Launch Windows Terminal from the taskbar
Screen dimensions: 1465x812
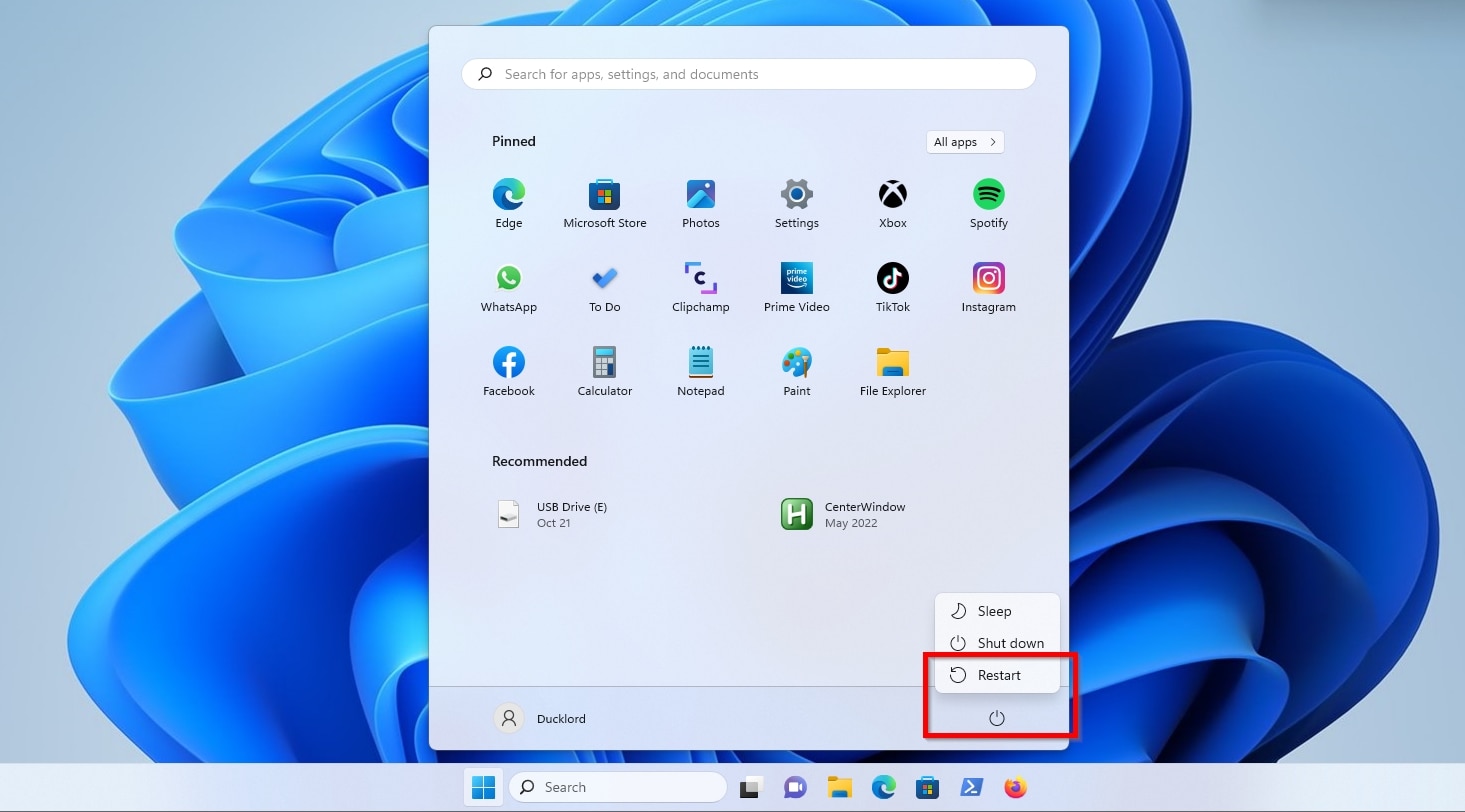point(970,787)
